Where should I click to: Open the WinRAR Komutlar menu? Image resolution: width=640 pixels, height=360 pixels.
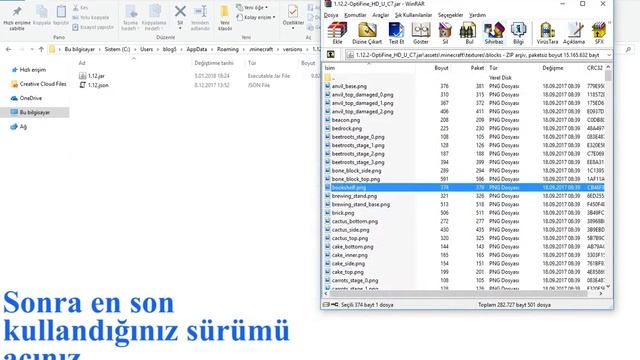tap(355, 15)
